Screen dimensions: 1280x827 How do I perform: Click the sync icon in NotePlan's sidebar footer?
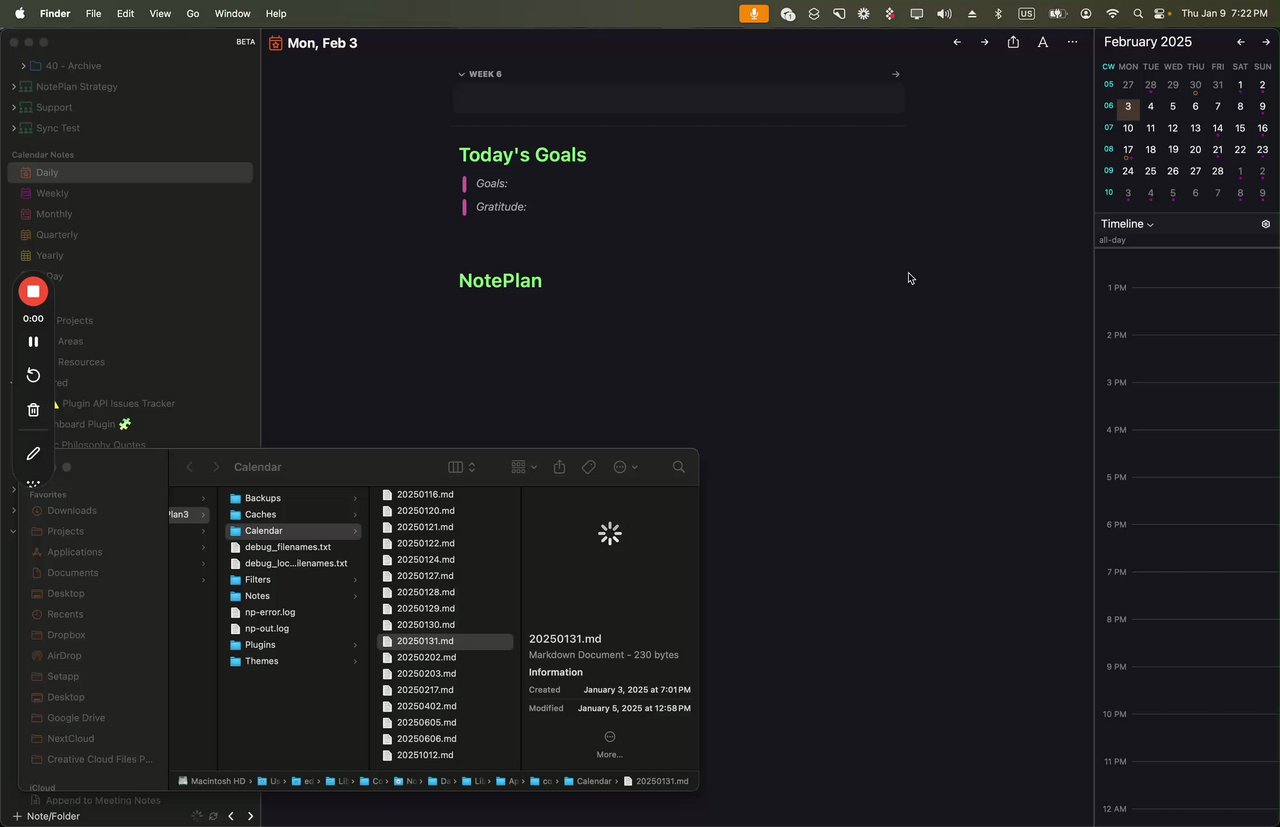tap(213, 816)
